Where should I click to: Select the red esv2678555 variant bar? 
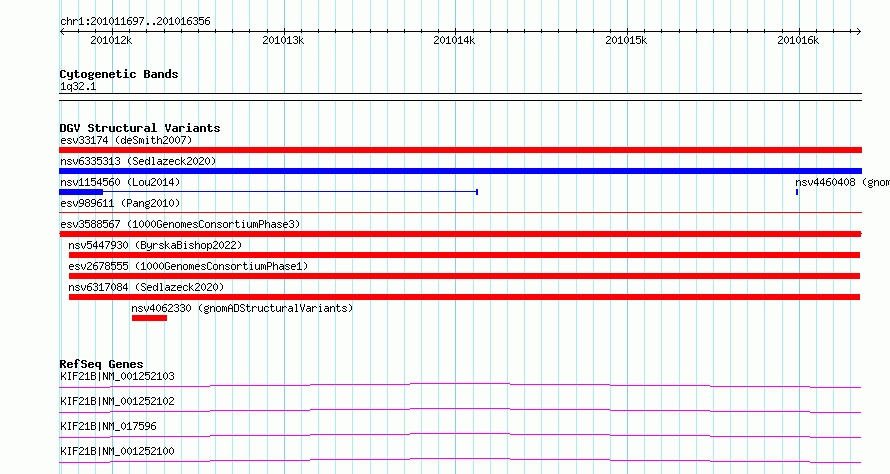click(x=464, y=276)
